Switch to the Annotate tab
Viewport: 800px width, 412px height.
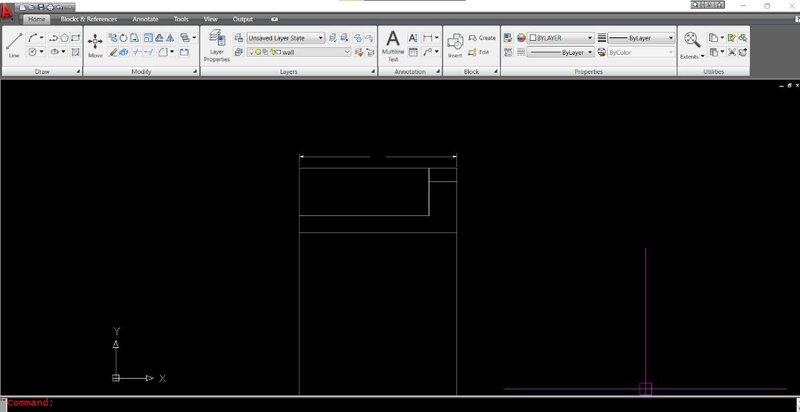click(x=145, y=19)
